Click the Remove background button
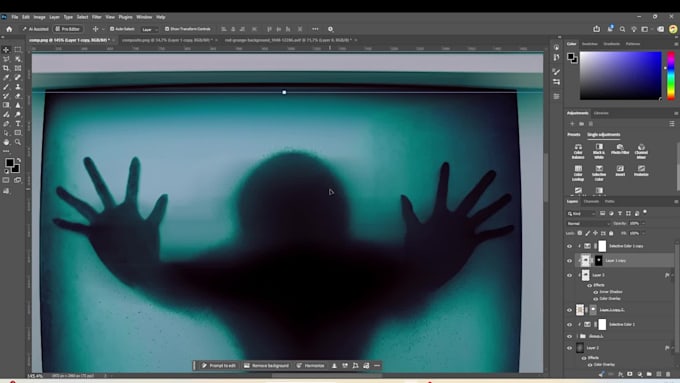The image size is (680, 383). [x=266, y=366]
